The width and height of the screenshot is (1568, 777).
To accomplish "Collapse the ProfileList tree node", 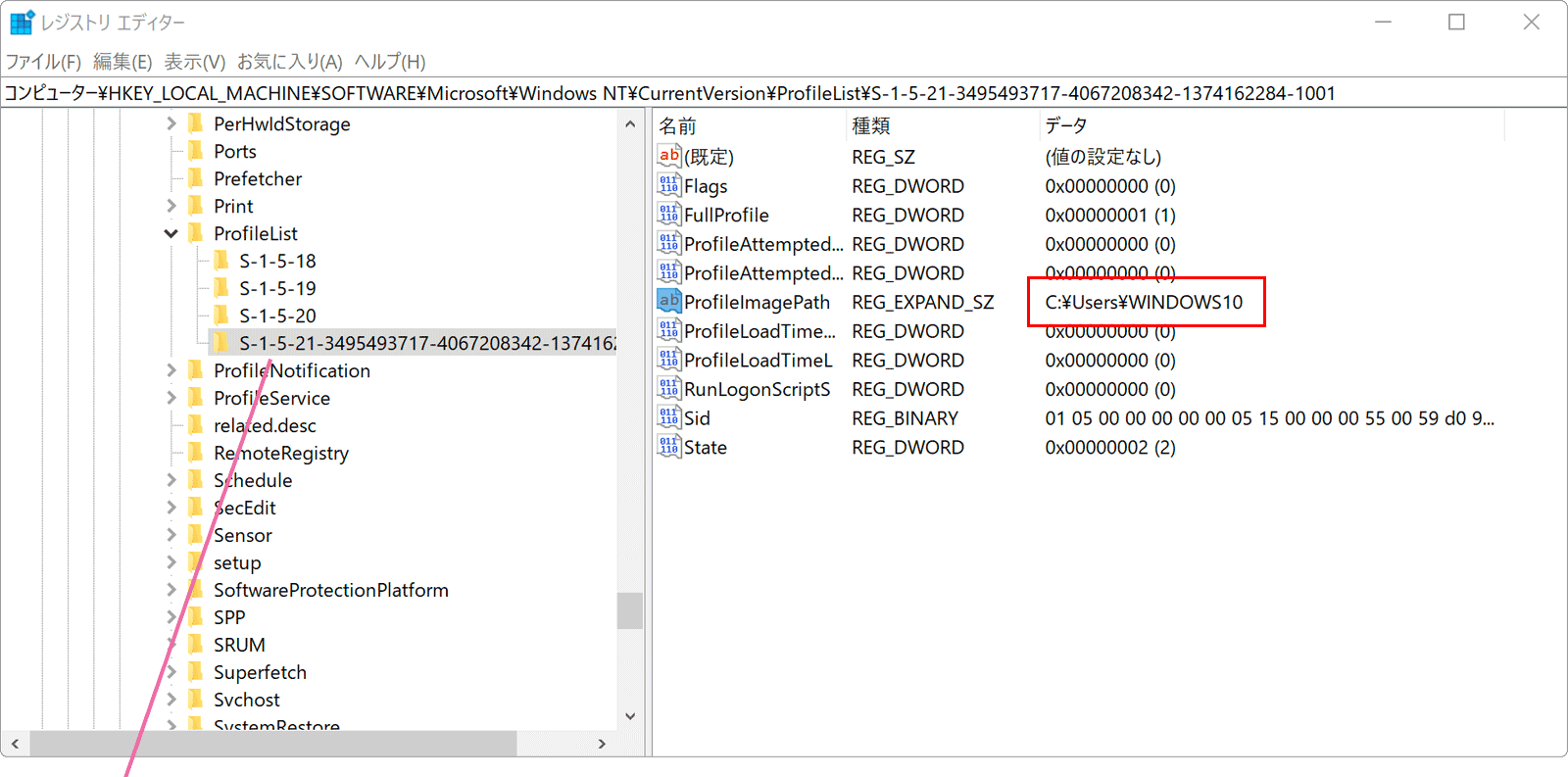I will pos(171,233).
